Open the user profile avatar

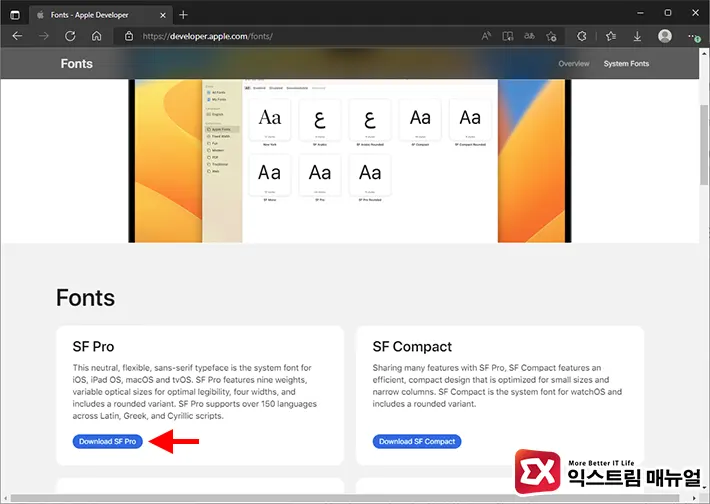[665, 36]
